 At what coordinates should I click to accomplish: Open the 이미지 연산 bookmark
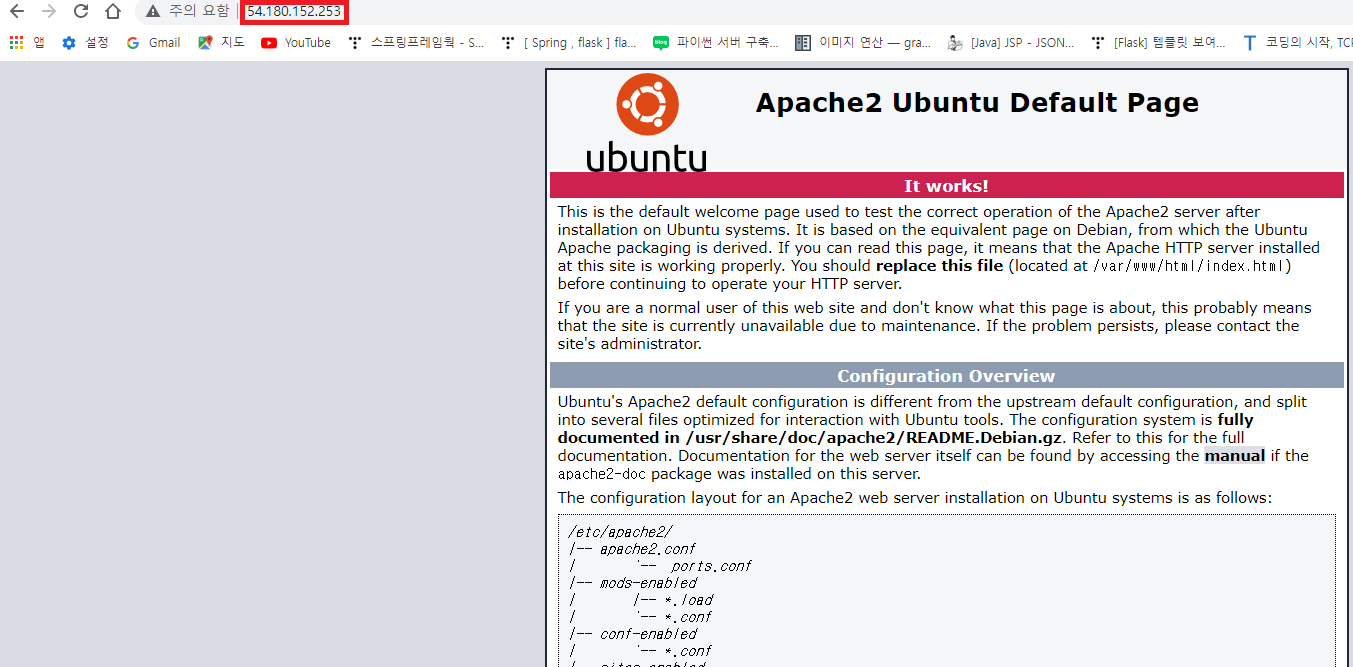[863, 43]
